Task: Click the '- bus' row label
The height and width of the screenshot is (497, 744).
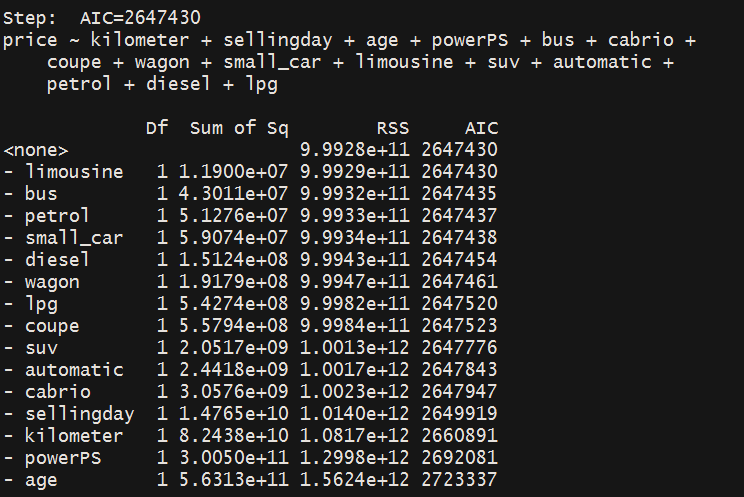Action: [x=31, y=194]
